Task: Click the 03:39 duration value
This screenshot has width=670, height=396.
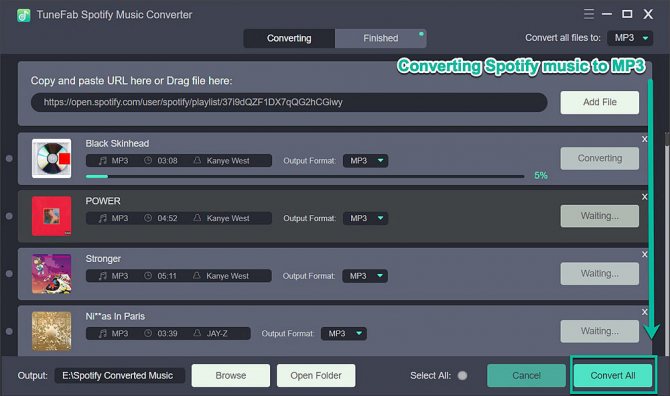Action: tap(167, 334)
